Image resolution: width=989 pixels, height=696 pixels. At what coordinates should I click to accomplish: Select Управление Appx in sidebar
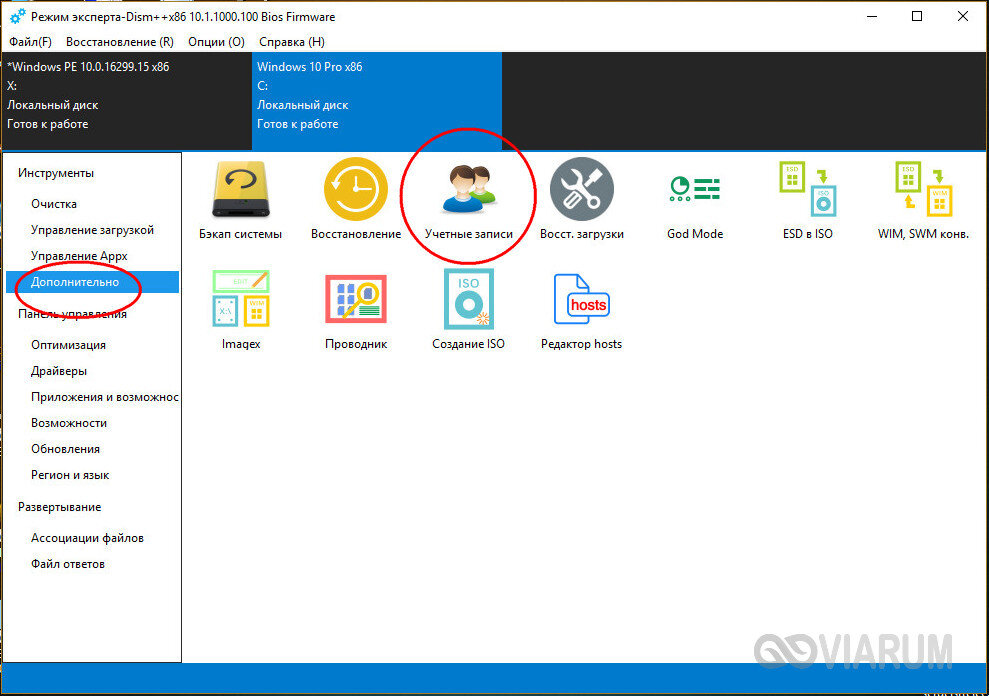point(79,256)
